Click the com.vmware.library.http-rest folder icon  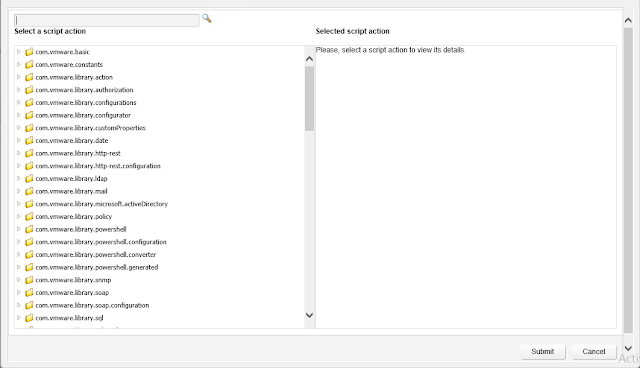coord(29,153)
